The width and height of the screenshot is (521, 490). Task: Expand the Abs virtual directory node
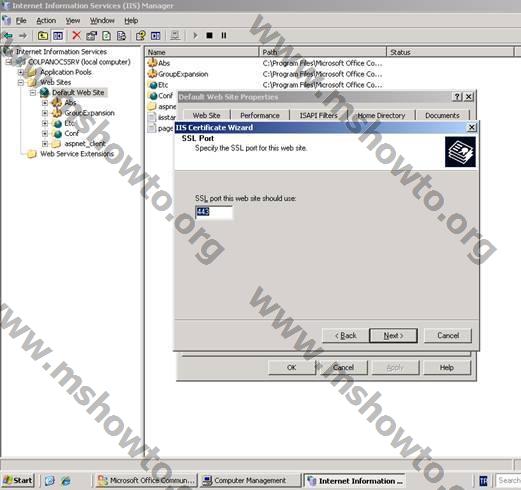(x=45, y=103)
